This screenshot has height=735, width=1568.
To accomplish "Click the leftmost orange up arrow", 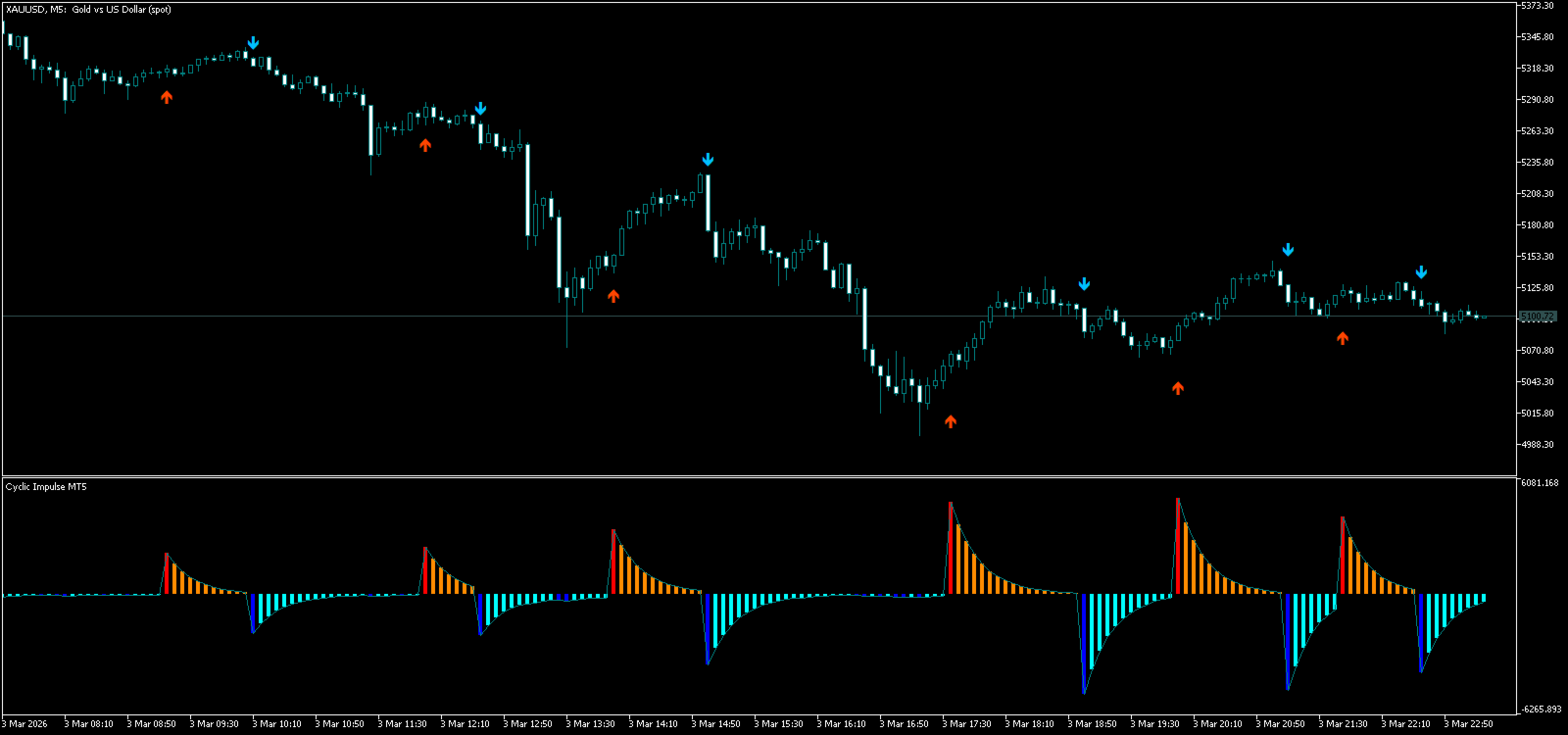I will pos(167,97).
